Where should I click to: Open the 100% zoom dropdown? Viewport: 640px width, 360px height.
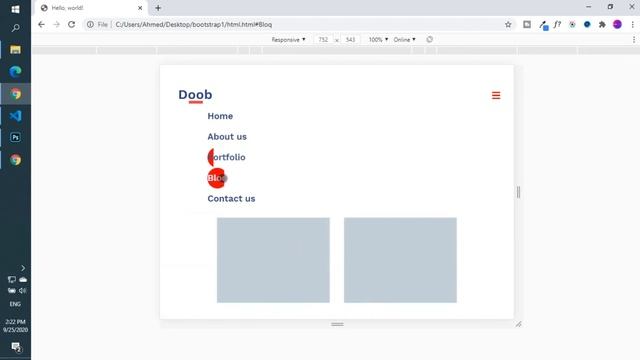tap(378, 40)
